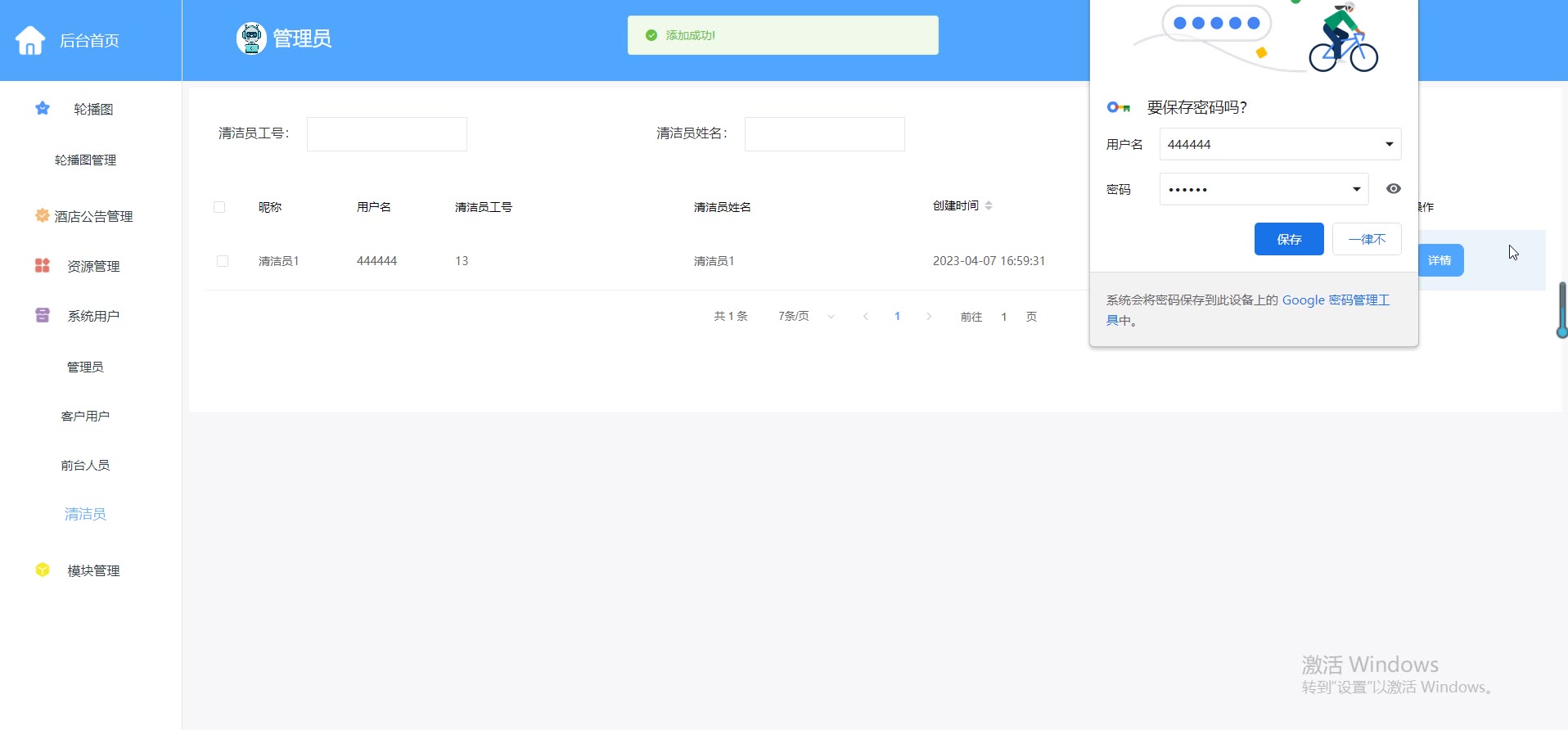Click the purple icon beside 系统用户

(x=43, y=315)
